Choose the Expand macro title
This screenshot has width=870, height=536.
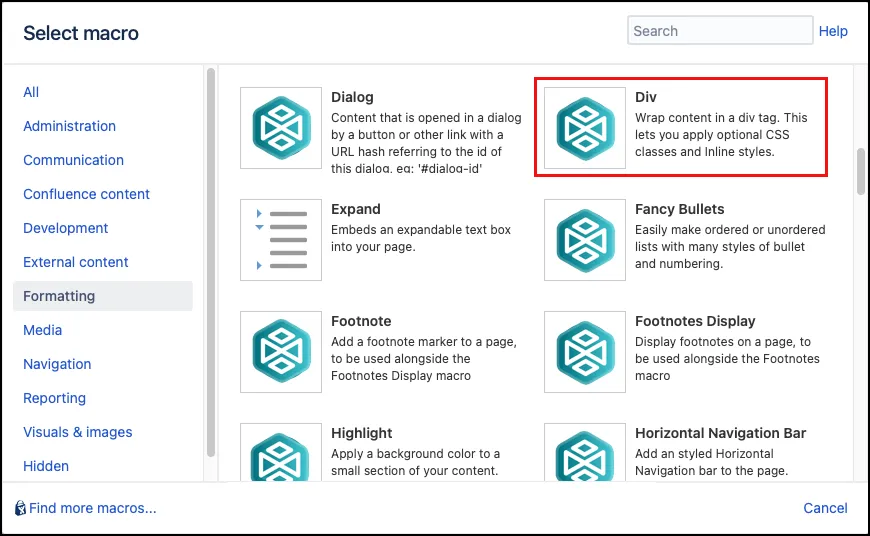[356, 209]
